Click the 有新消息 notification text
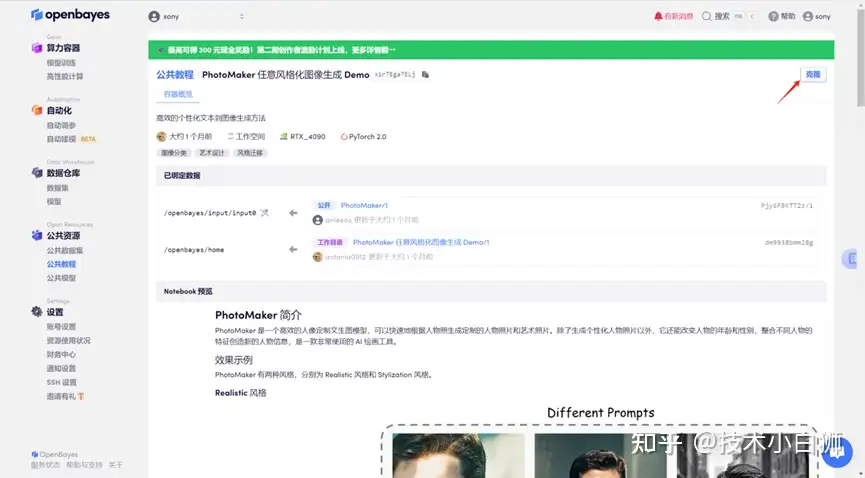Screen dimensions: 865x478 [x=679, y=16]
